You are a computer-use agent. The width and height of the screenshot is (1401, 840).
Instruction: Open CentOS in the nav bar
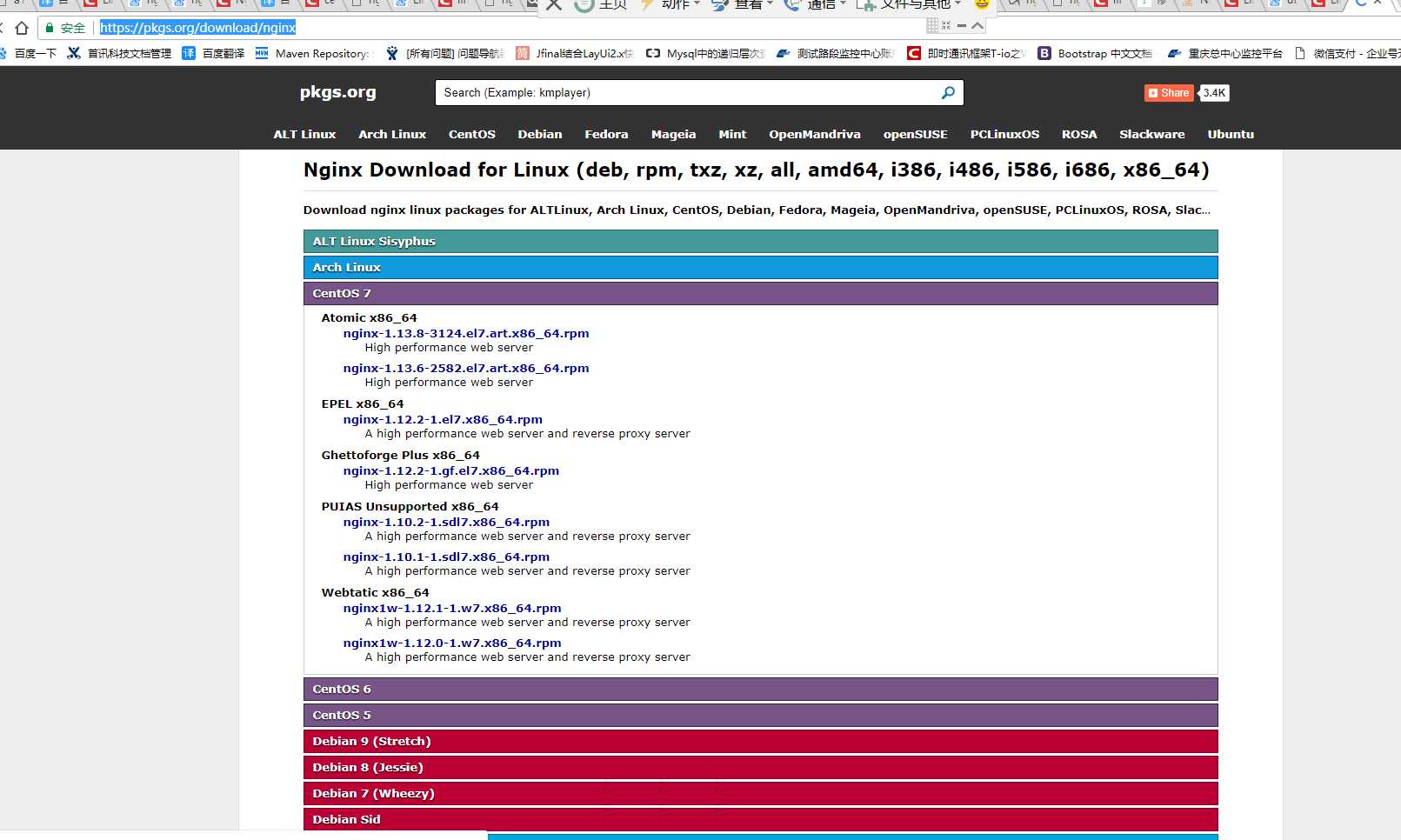472,134
